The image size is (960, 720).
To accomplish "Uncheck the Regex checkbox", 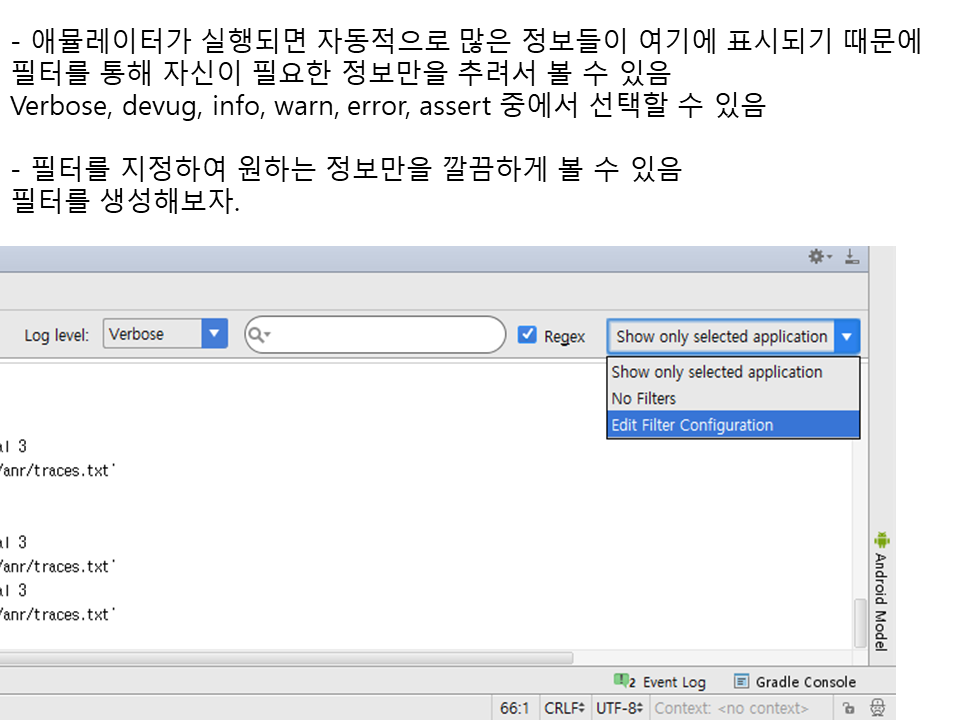I will pyautogui.click(x=527, y=335).
